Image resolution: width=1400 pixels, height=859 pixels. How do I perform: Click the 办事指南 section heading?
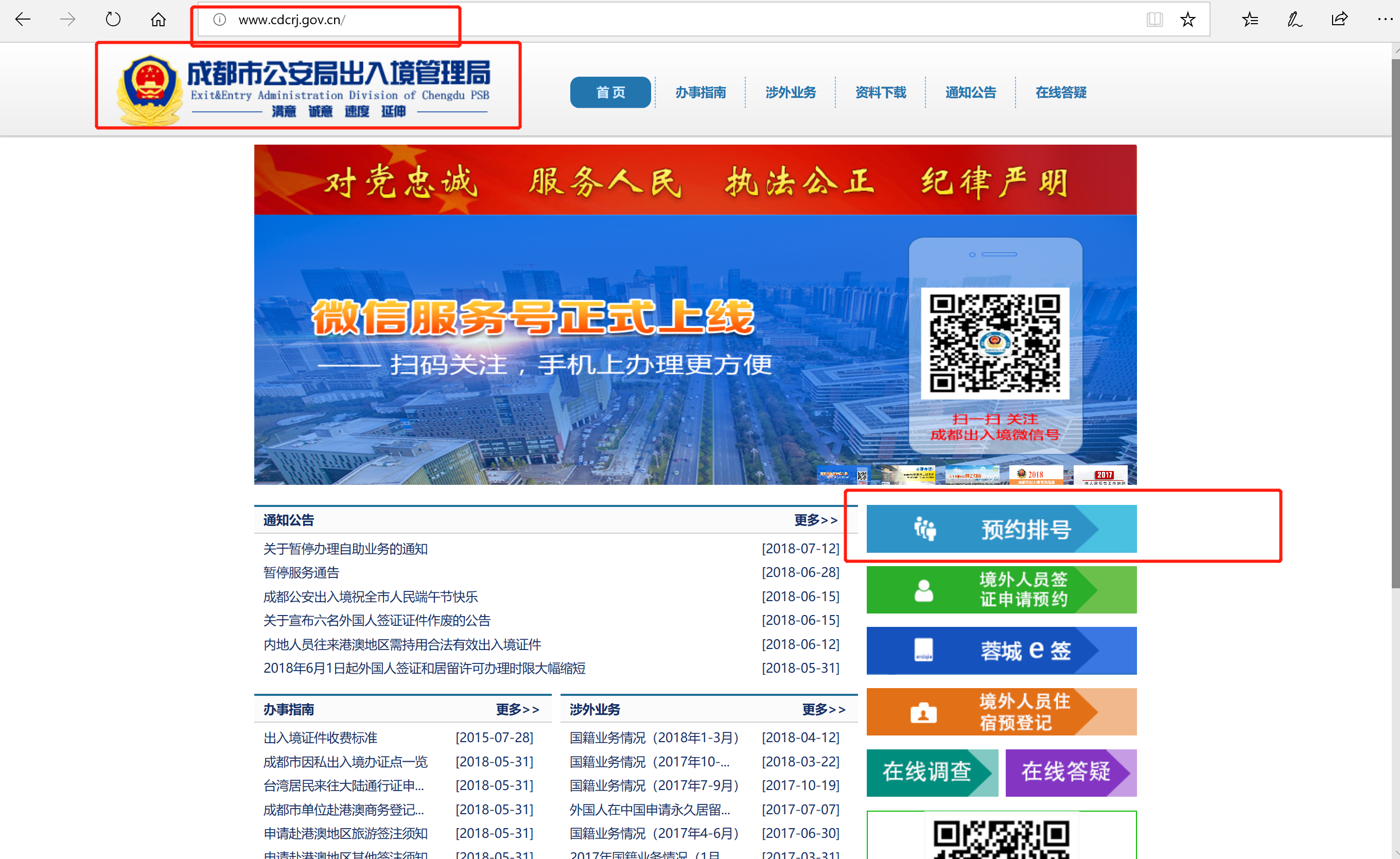[289, 709]
